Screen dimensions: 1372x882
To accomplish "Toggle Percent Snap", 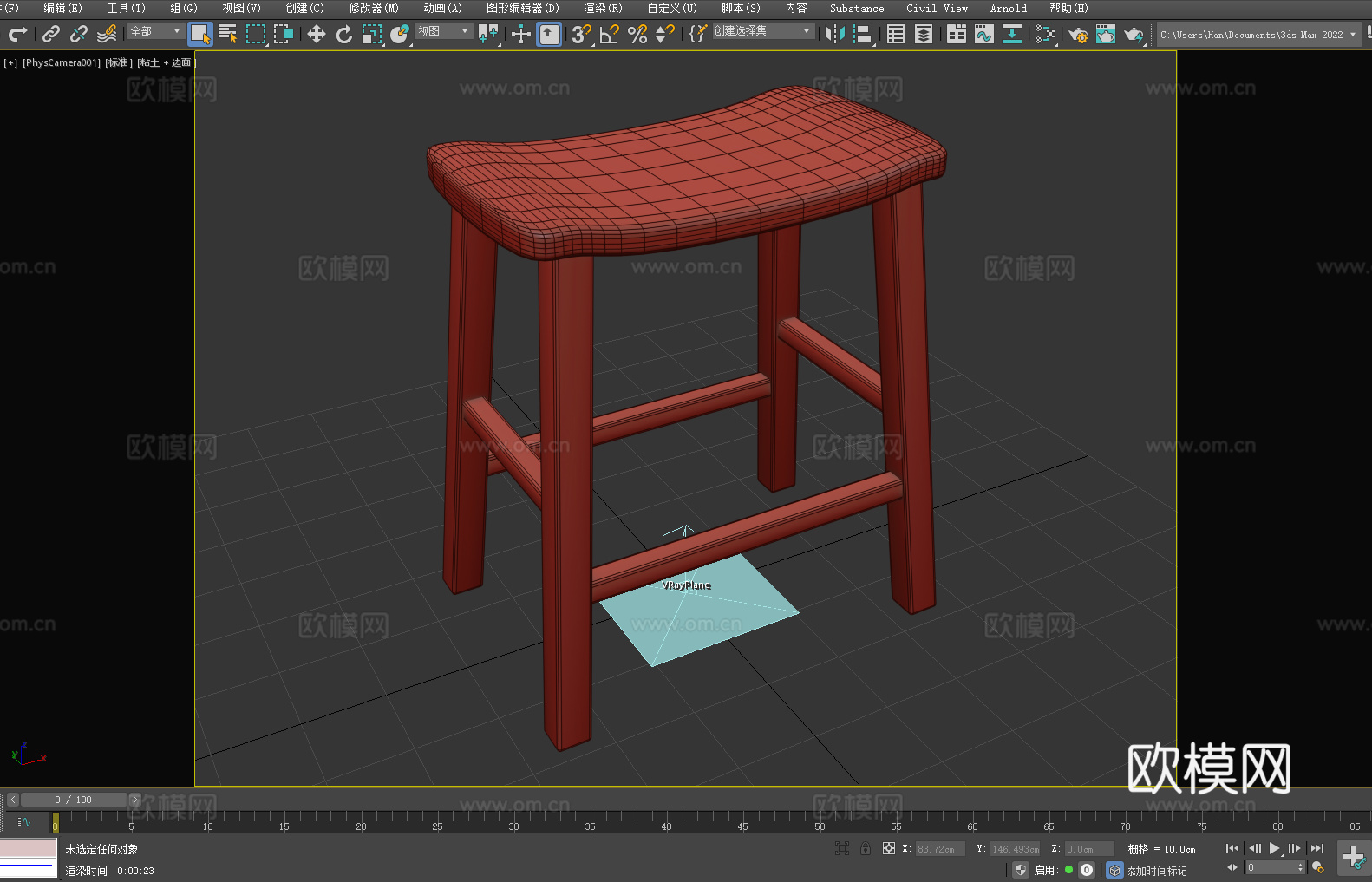I will coord(637,34).
